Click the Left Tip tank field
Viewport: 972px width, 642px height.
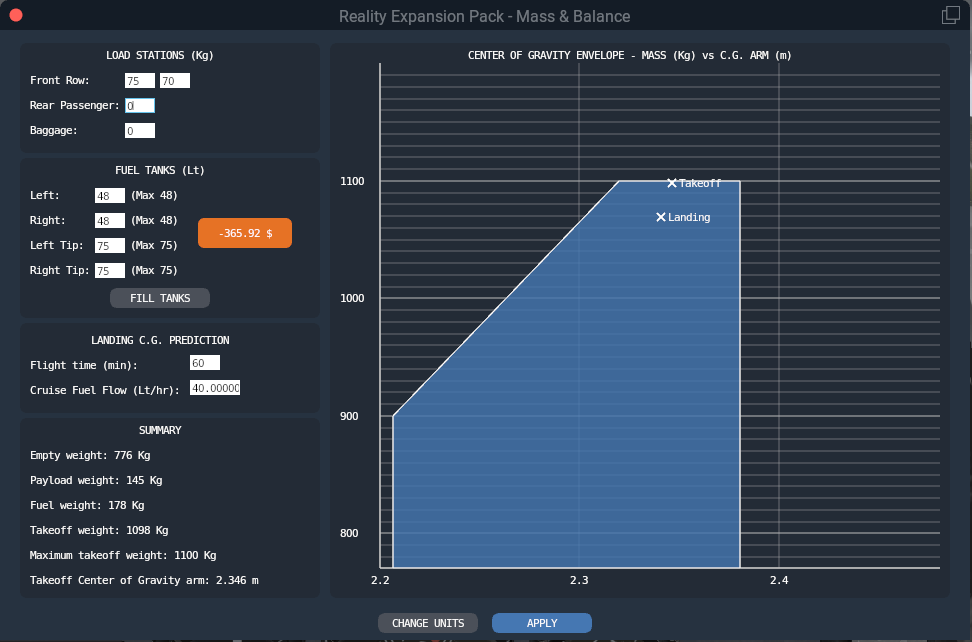(109, 246)
